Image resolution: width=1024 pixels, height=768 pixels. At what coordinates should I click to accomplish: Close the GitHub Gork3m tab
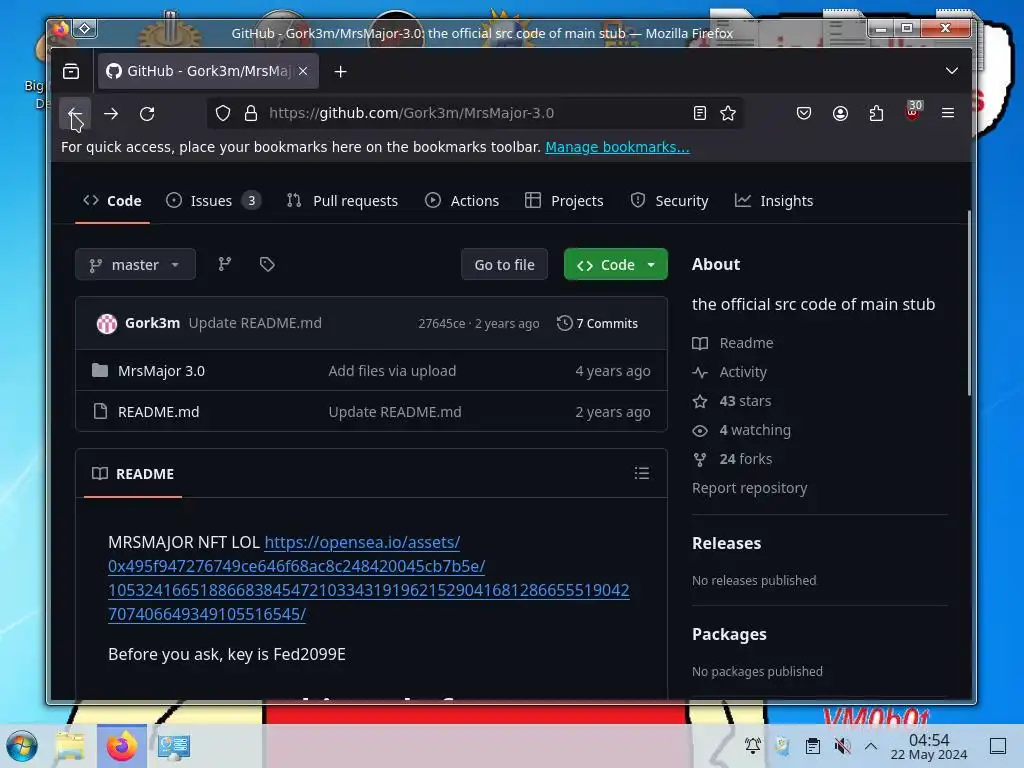click(303, 71)
